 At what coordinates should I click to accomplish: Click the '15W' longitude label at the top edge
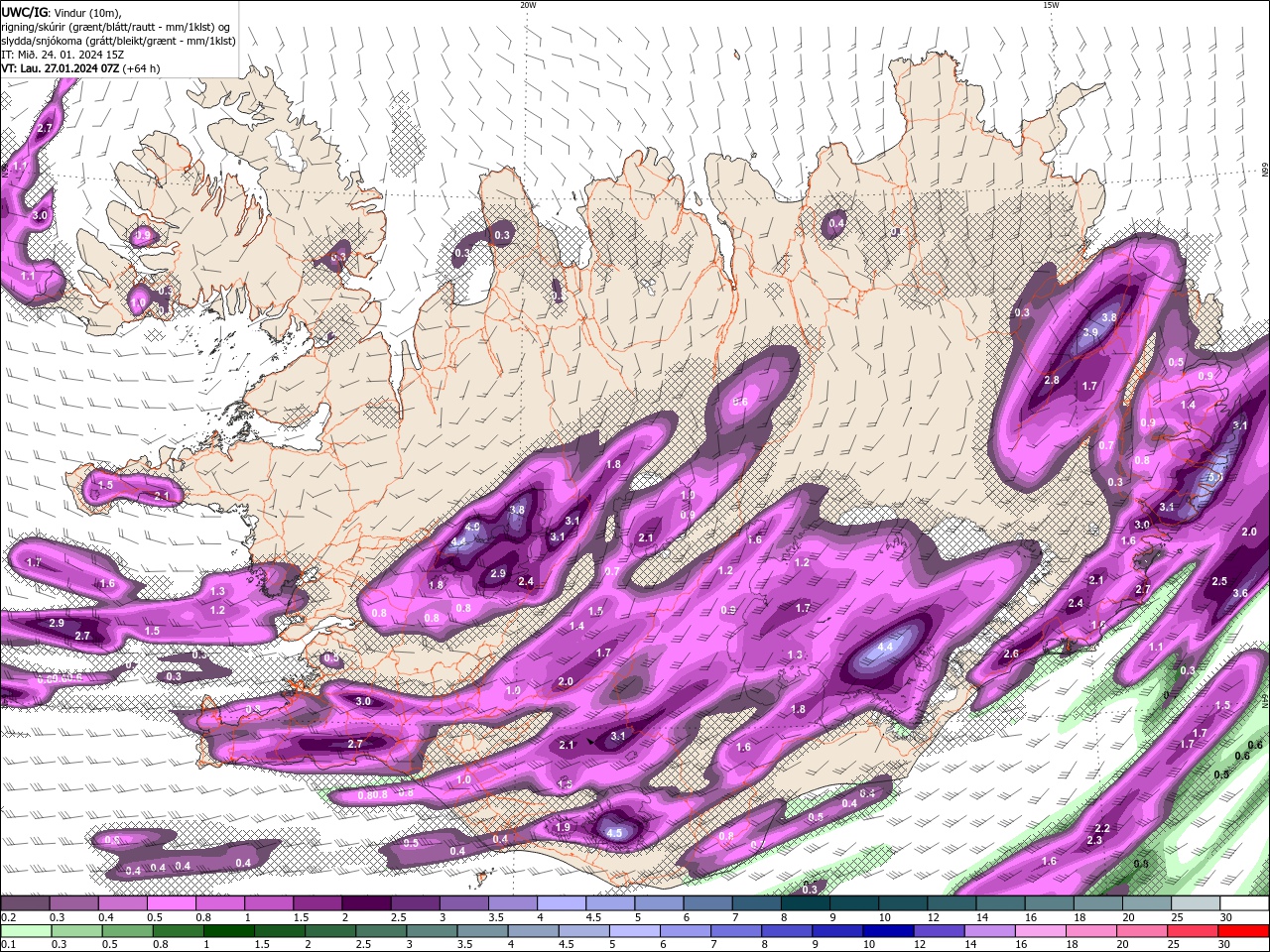point(1051,5)
